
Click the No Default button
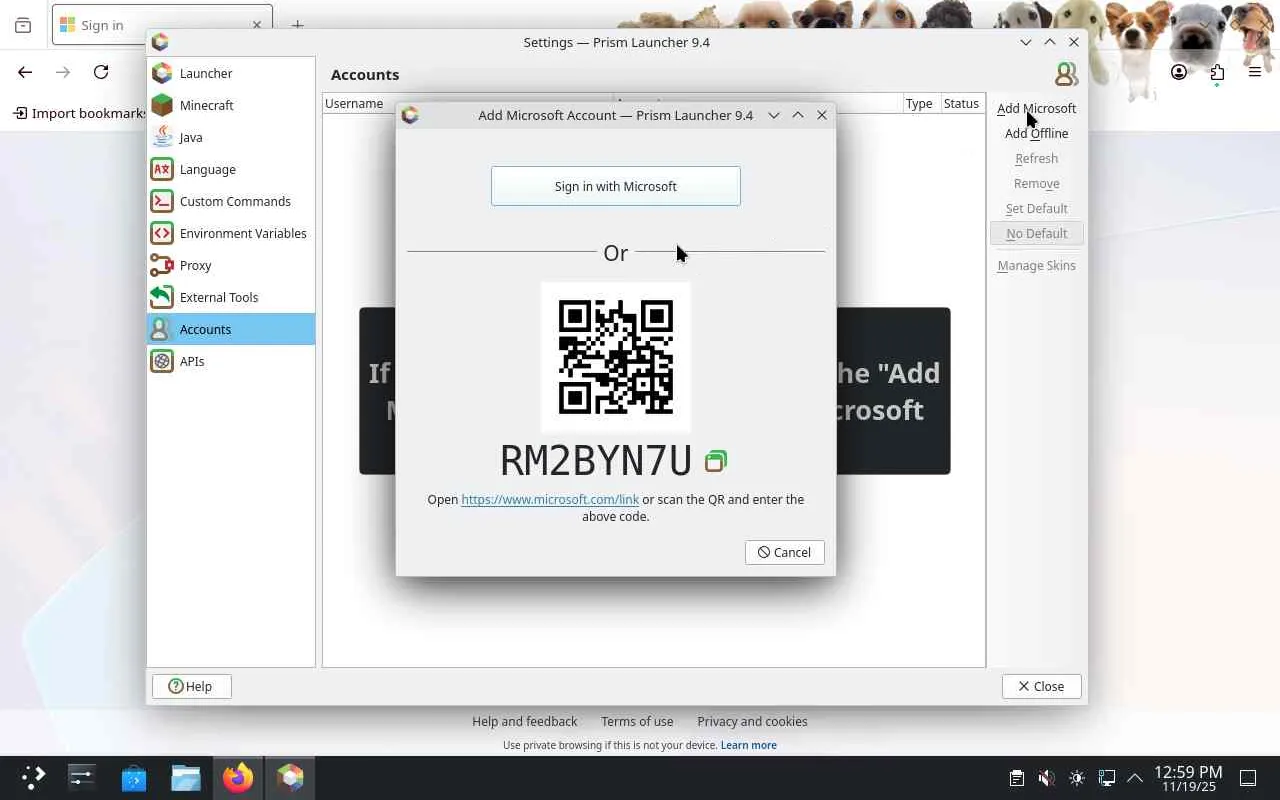point(1036,233)
